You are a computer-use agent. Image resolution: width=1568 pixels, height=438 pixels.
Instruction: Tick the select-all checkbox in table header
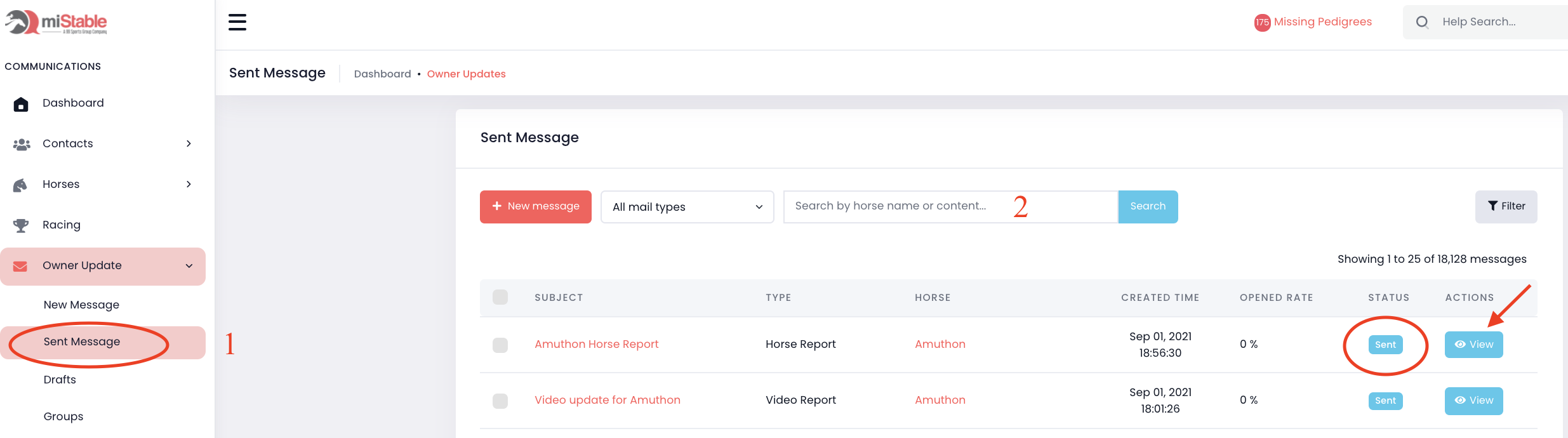(500, 297)
